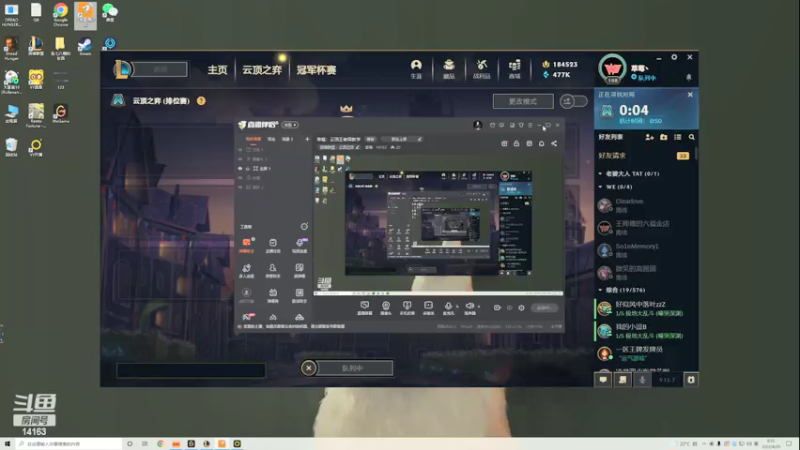Click the notification bell icon

(688, 78)
